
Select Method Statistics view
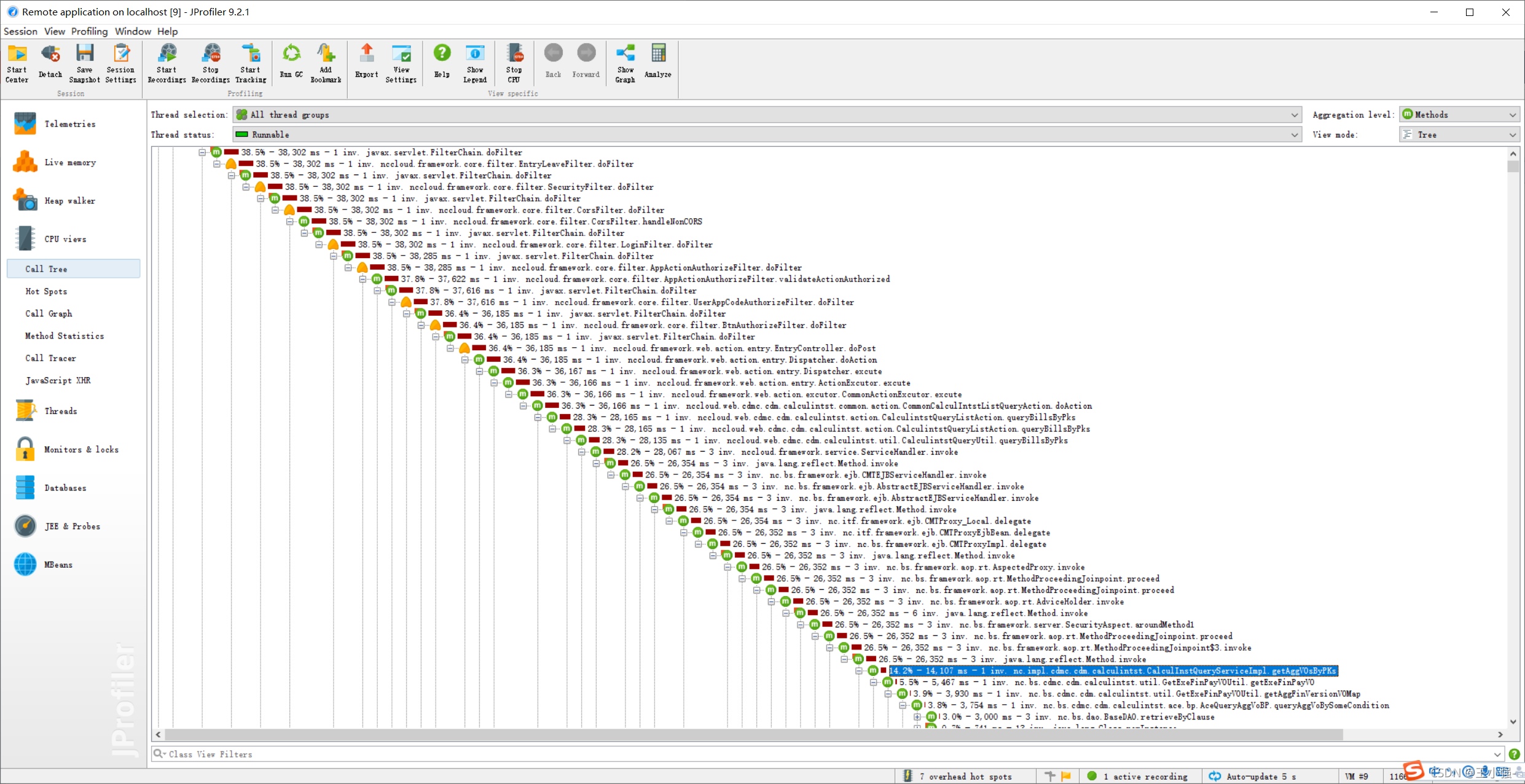point(65,336)
